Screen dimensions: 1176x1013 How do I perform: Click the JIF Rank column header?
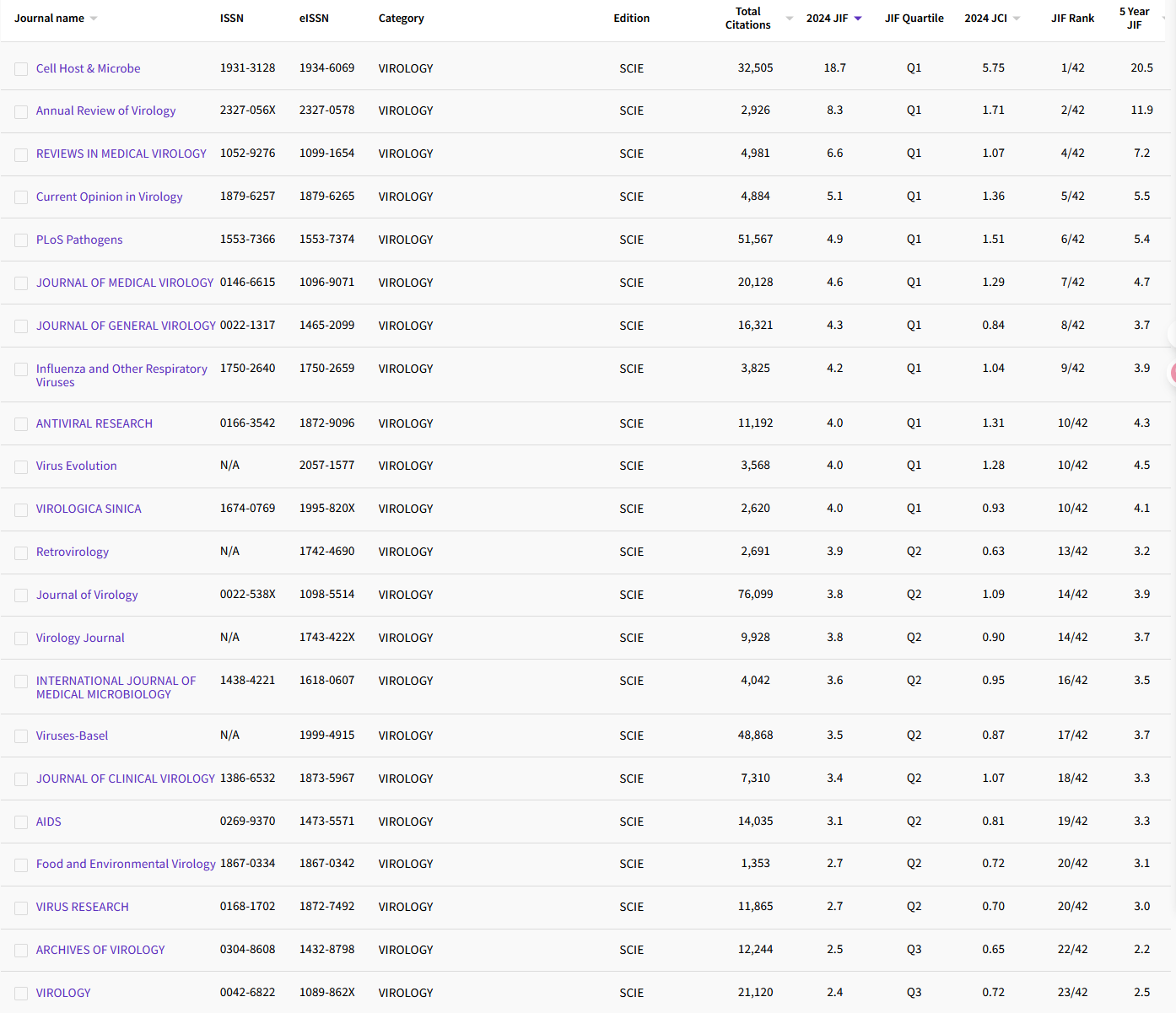1073,18
